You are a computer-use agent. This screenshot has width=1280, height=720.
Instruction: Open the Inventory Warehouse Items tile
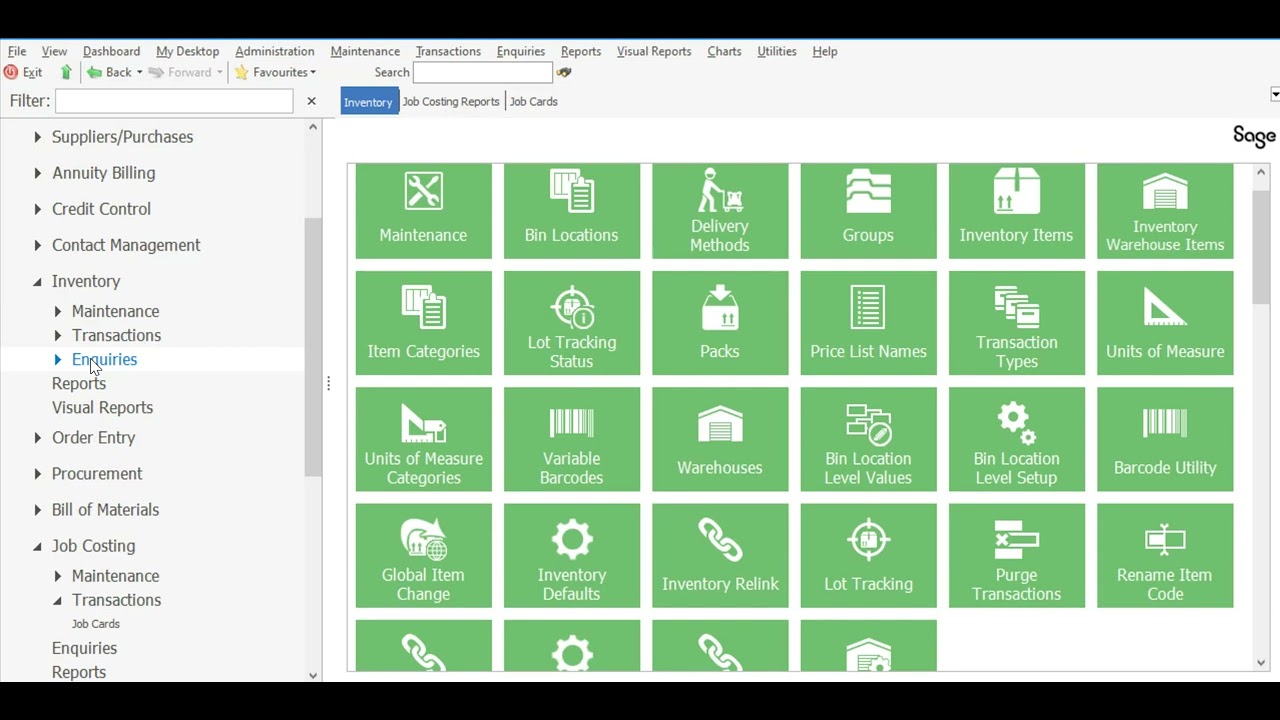(1165, 211)
